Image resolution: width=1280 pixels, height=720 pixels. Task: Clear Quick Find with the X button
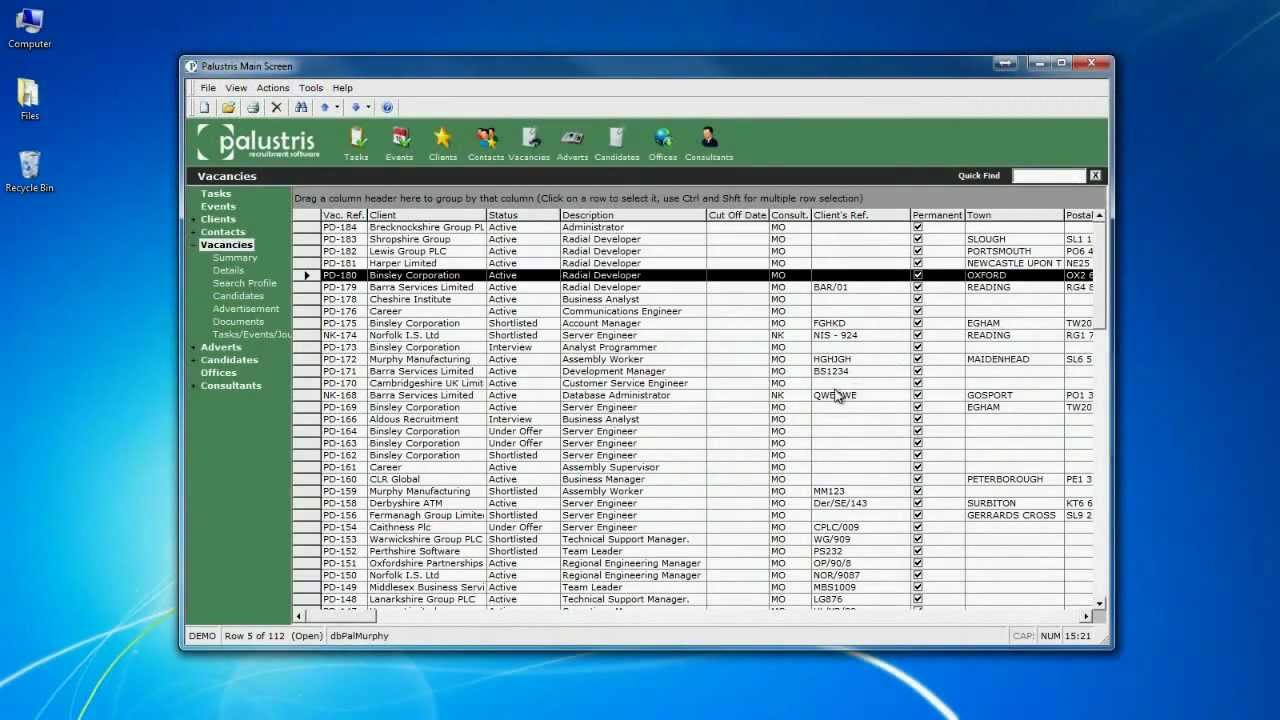(1096, 176)
